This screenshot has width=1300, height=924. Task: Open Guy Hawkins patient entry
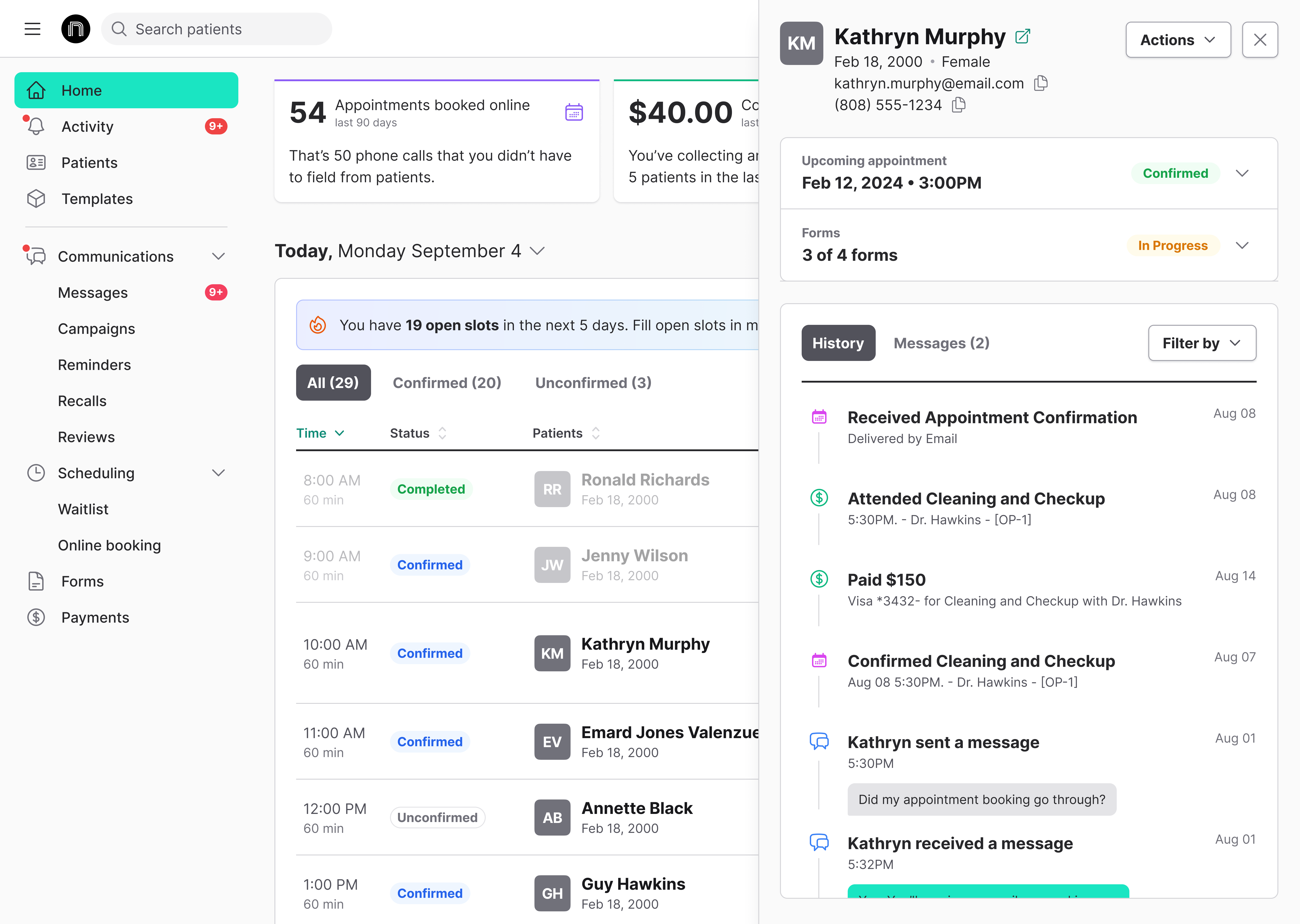[610, 893]
